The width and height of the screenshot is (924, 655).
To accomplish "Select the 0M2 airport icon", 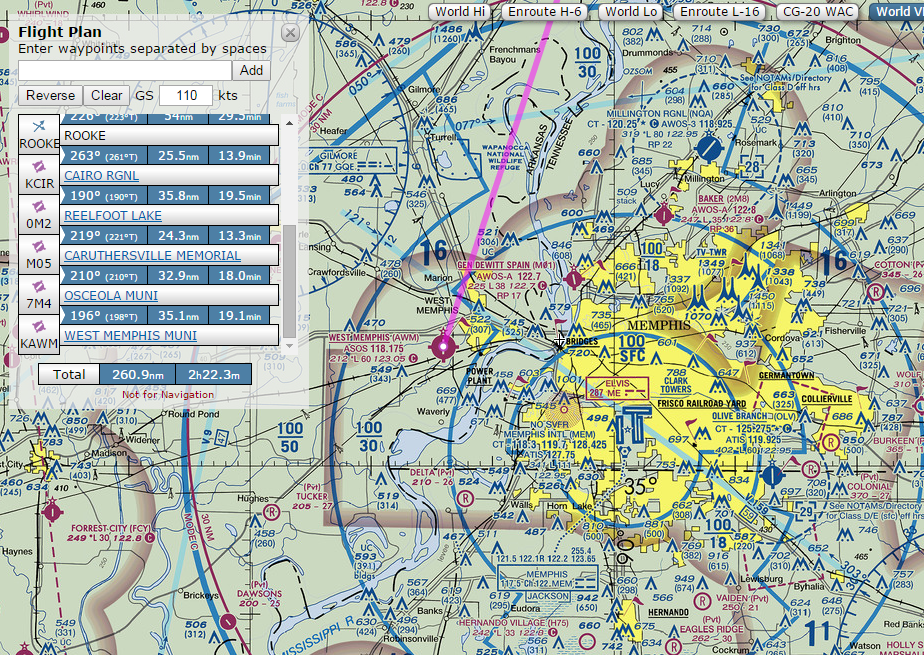I will click(39, 215).
